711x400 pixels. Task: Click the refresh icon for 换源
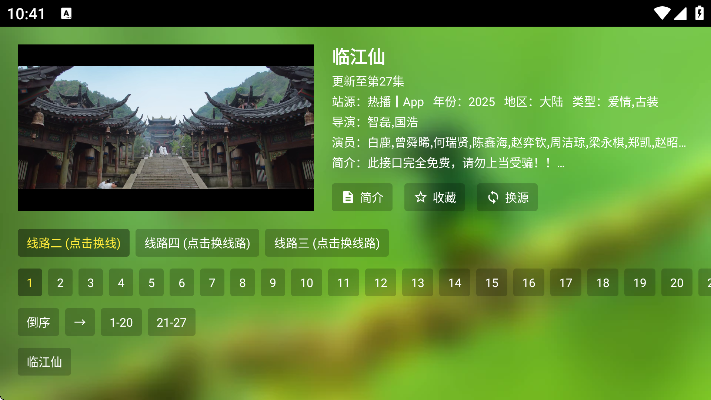pos(493,198)
